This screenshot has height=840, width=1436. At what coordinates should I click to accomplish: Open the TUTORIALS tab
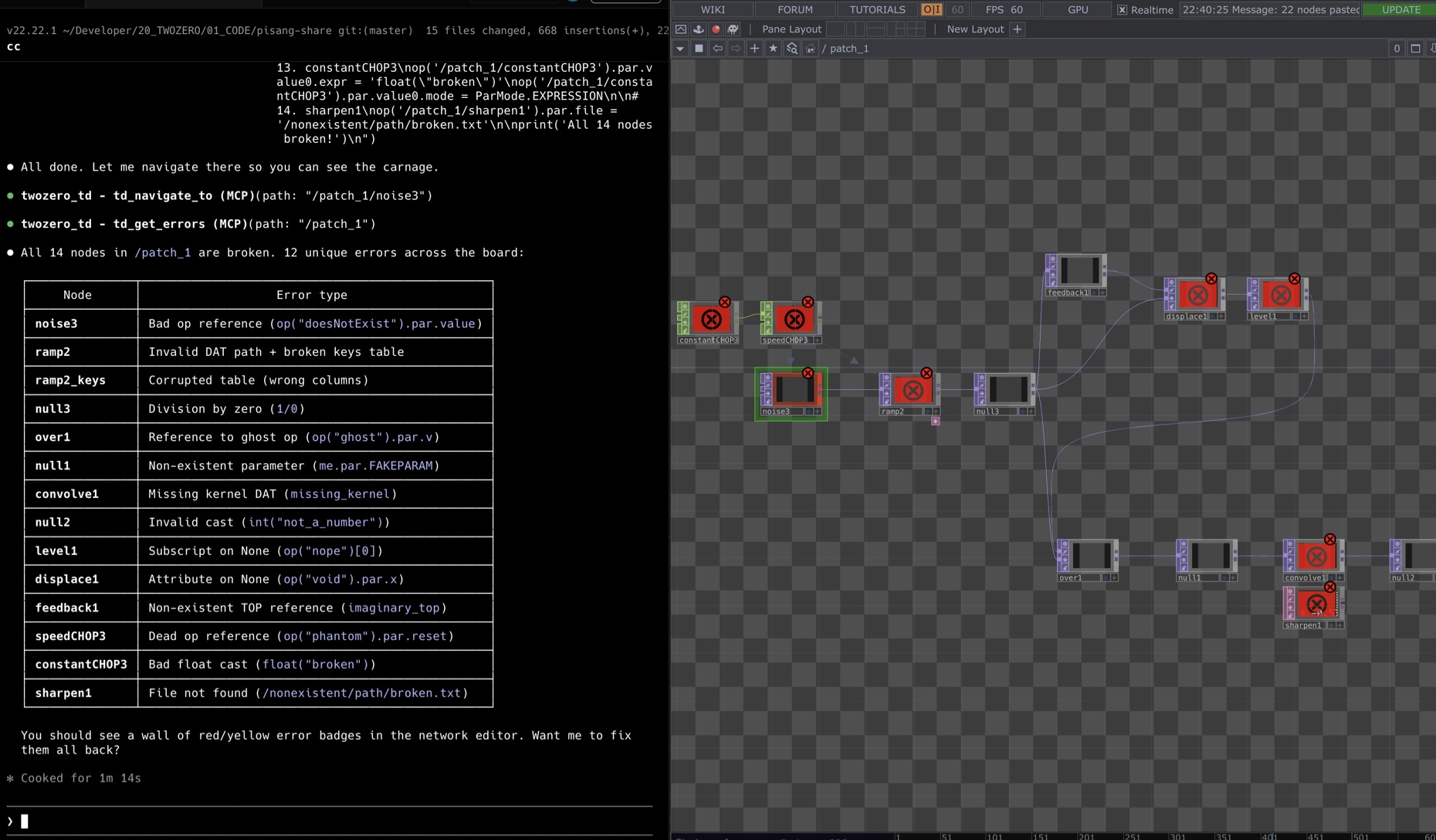pos(877,10)
